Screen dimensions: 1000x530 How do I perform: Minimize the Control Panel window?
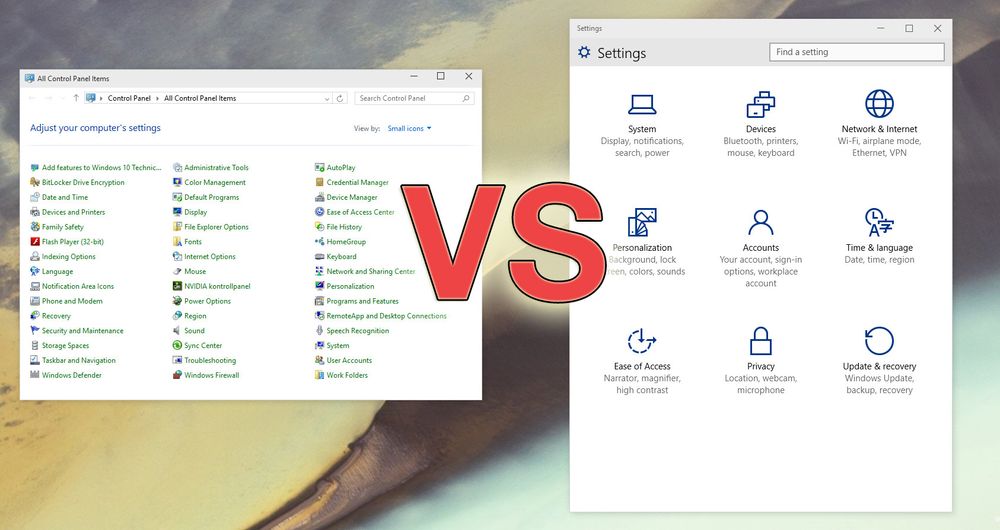(x=414, y=76)
